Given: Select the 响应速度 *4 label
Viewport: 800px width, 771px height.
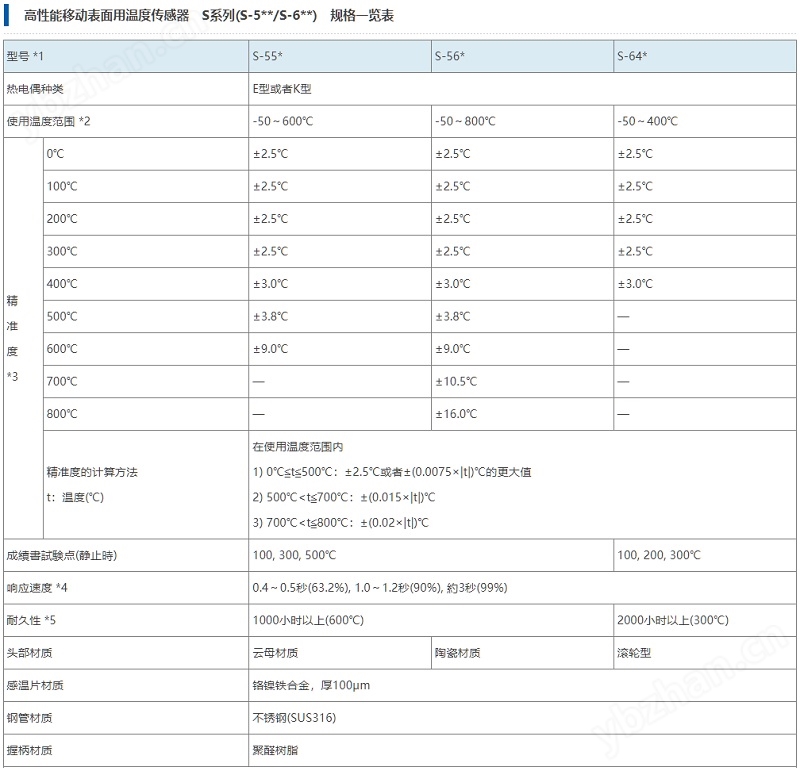Looking at the screenshot, I should (x=37, y=588).
